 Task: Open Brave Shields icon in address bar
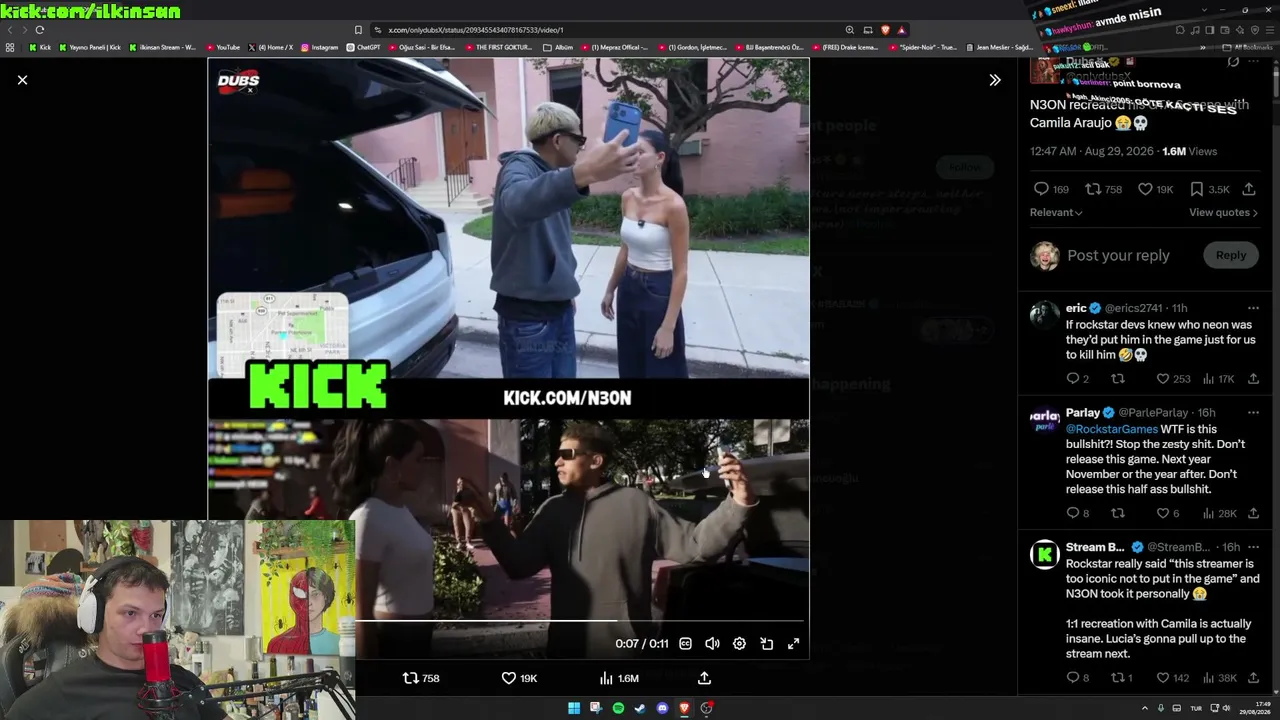coord(885,30)
